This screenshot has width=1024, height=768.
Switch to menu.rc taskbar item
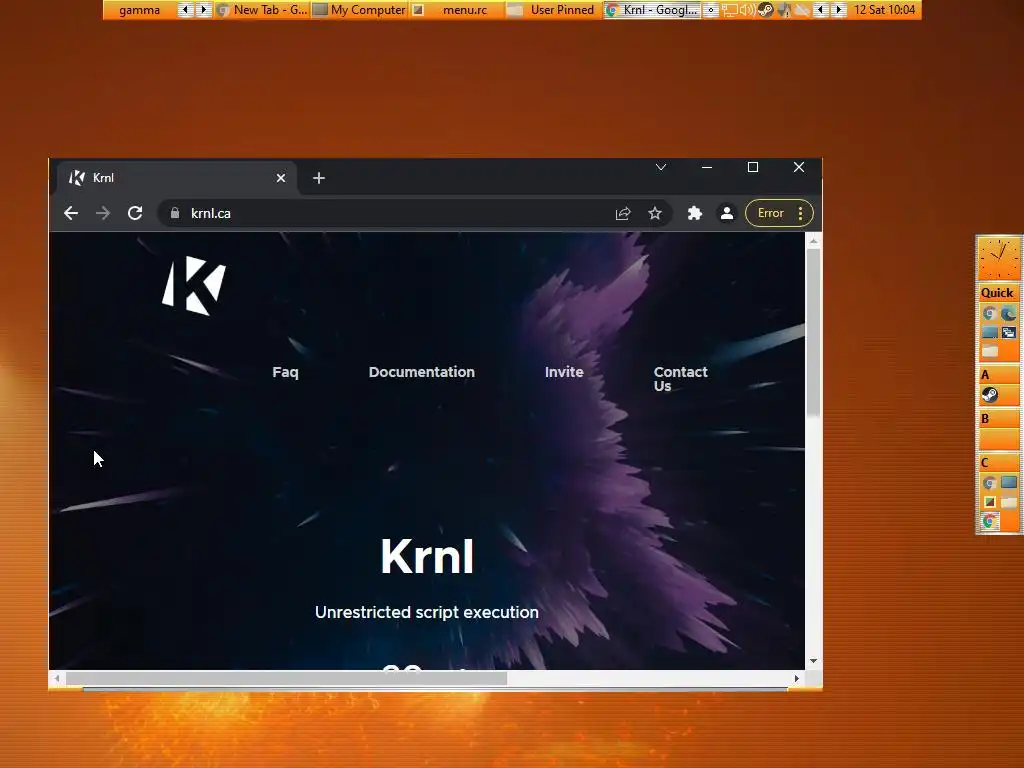[457, 10]
